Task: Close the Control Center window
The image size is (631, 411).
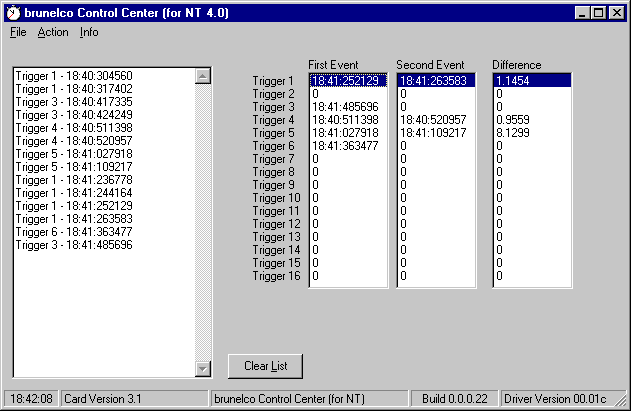Action: point(617,13)
